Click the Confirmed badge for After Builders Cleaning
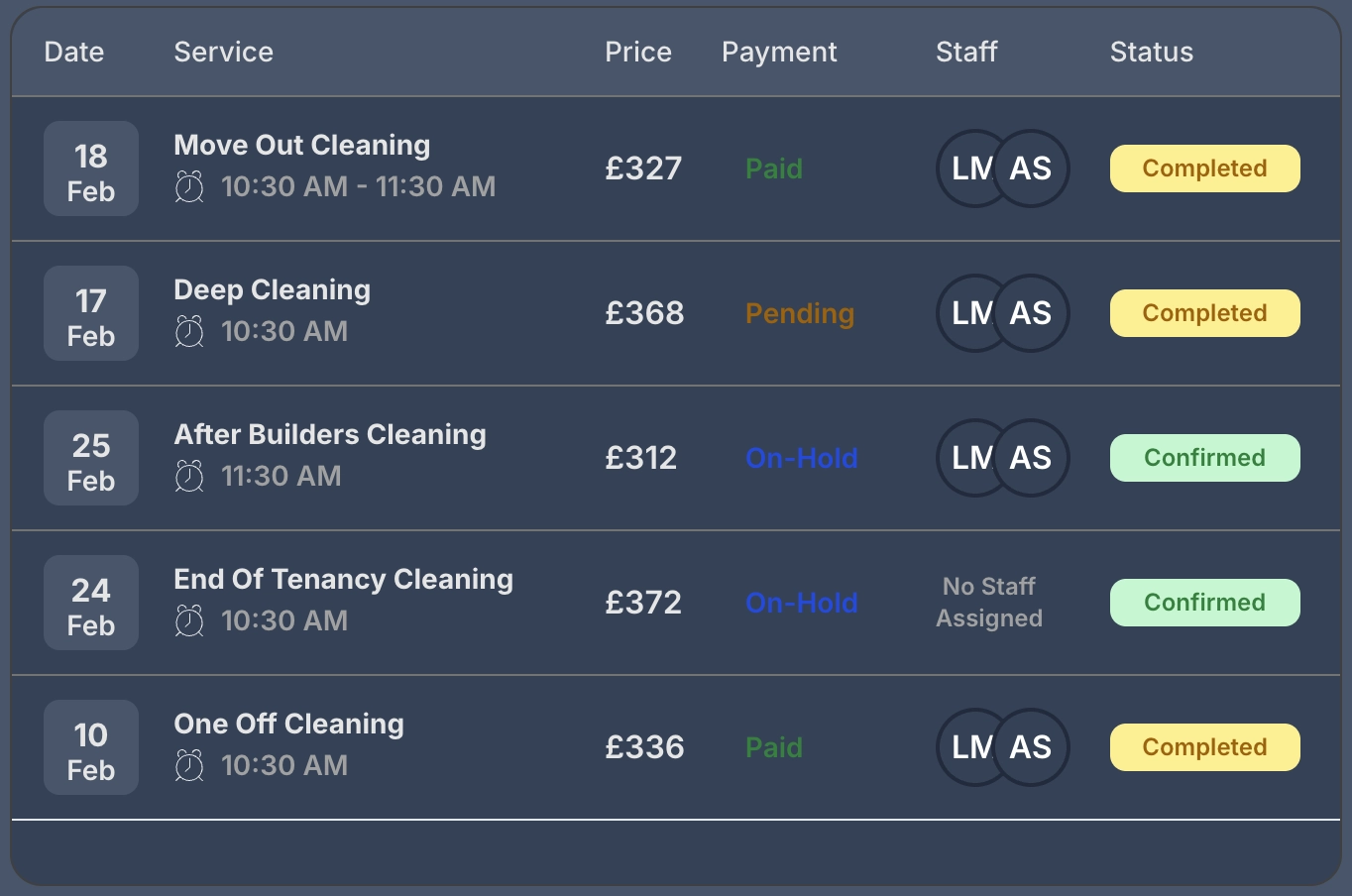Viewport: 1352px width, 896px height. (x=1204, y=458)
